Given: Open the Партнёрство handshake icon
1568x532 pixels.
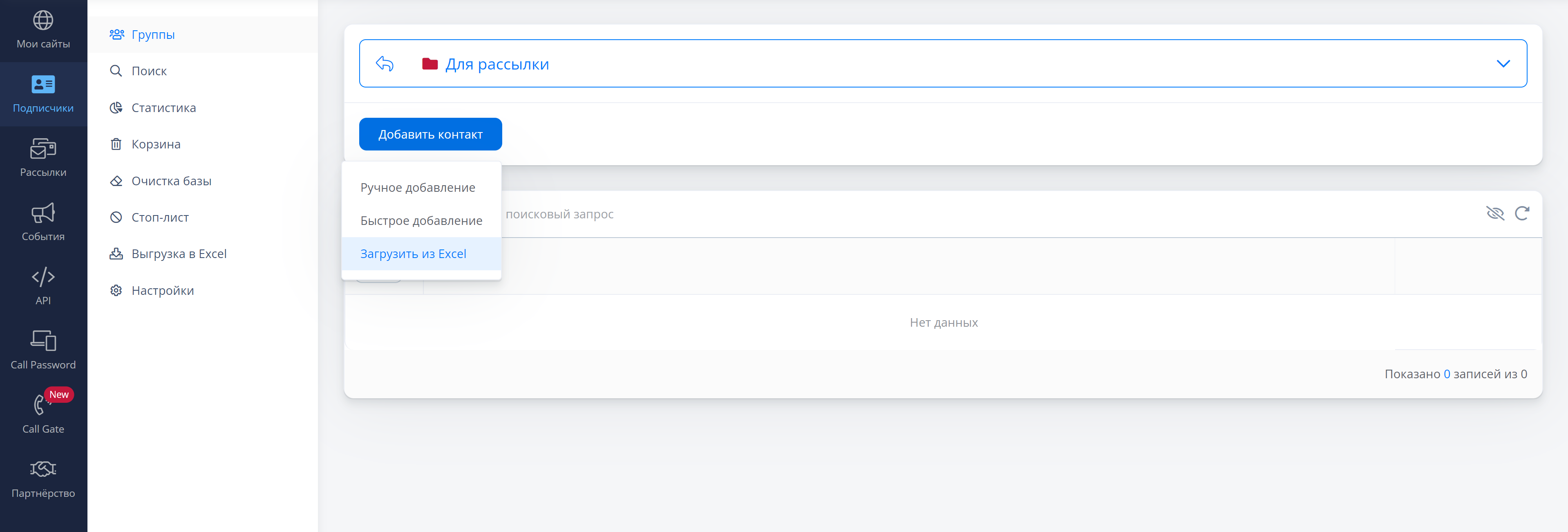Looking at the screenshot, I should tap(42, 469).
